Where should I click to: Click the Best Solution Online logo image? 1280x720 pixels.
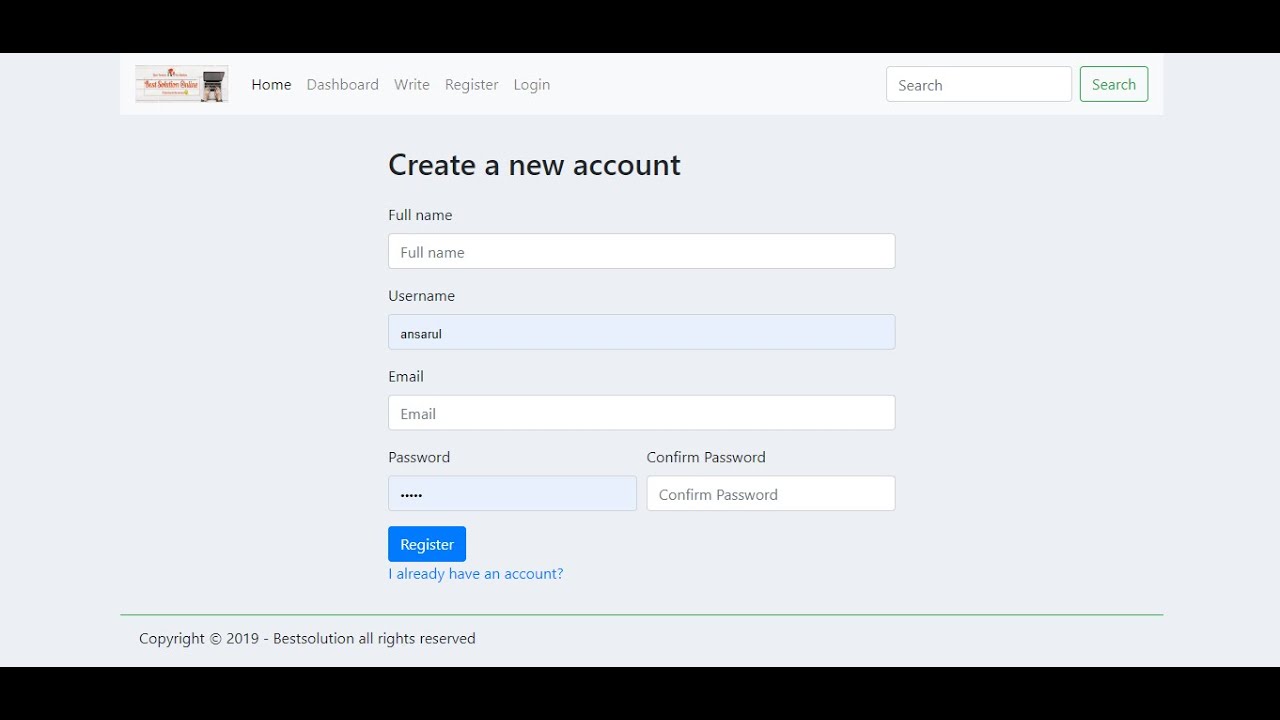(x=181, y=84)
